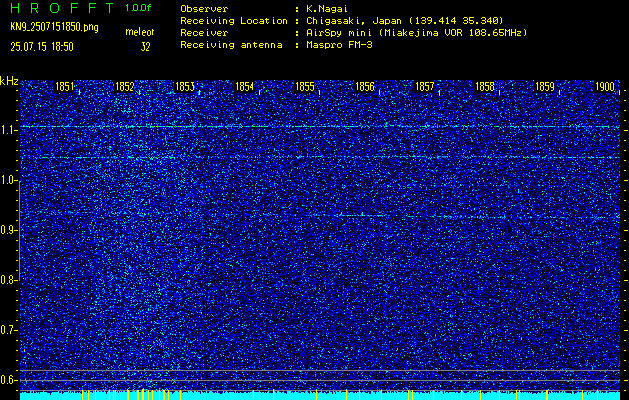Click the 1853 time marker

pos(185,87)
